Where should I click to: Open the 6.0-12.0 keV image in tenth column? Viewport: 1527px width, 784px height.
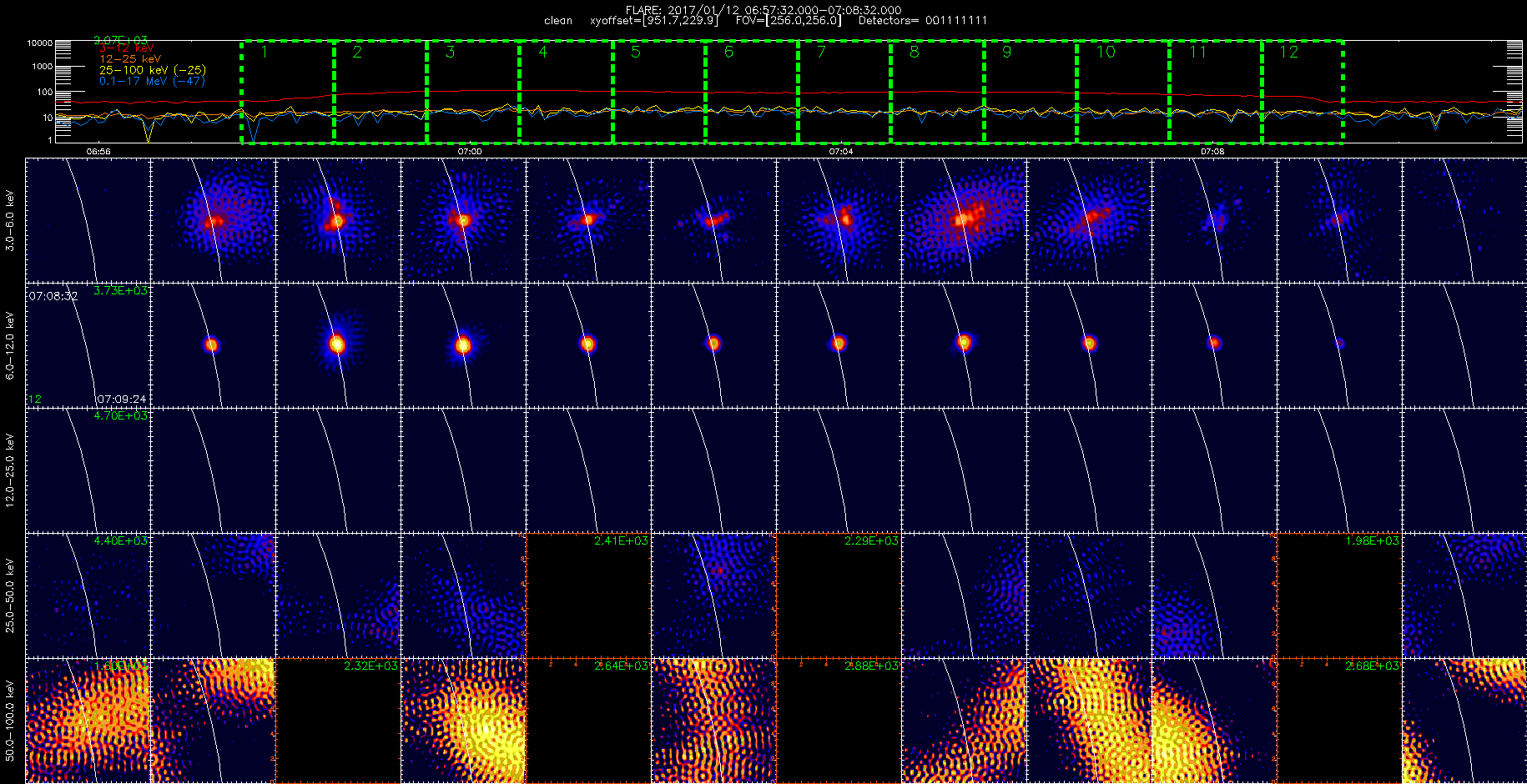tap(1214, 345)
